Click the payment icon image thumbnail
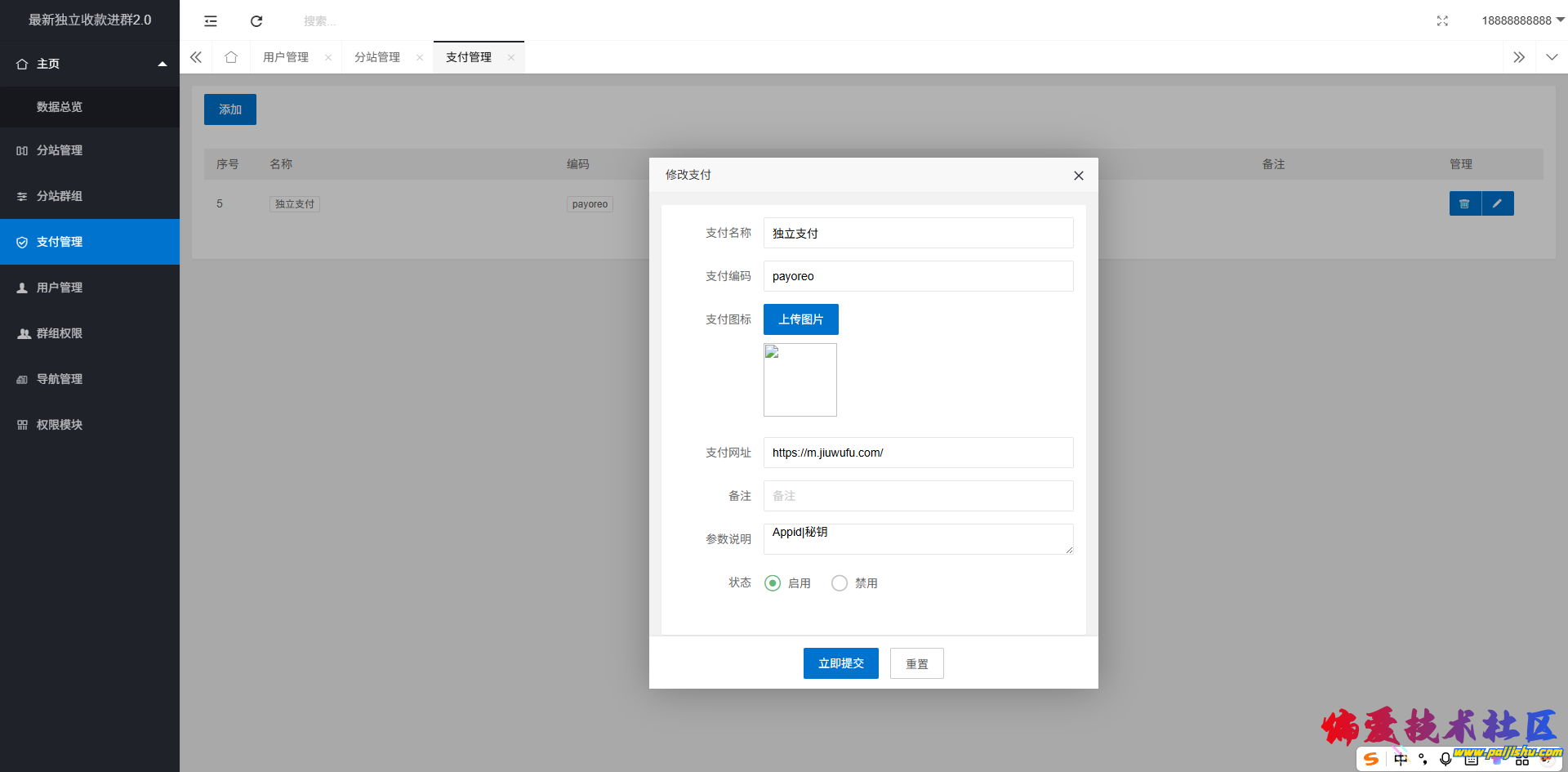 tap(800, 380)
